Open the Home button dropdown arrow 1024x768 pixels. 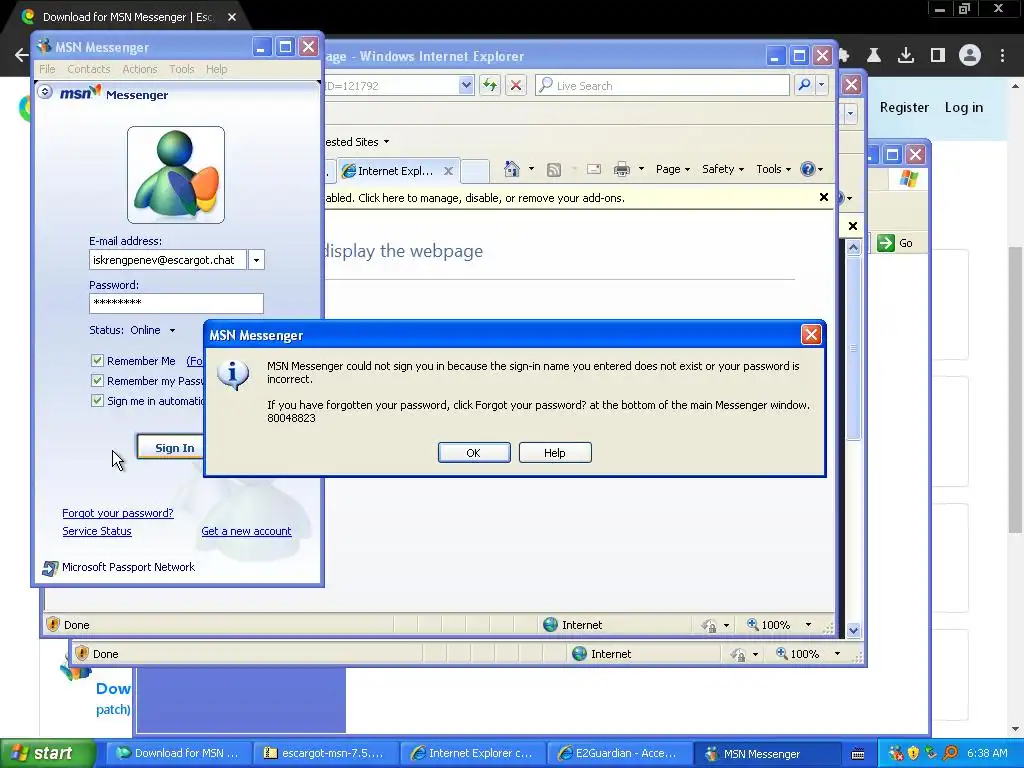click(x=531, y=169)
